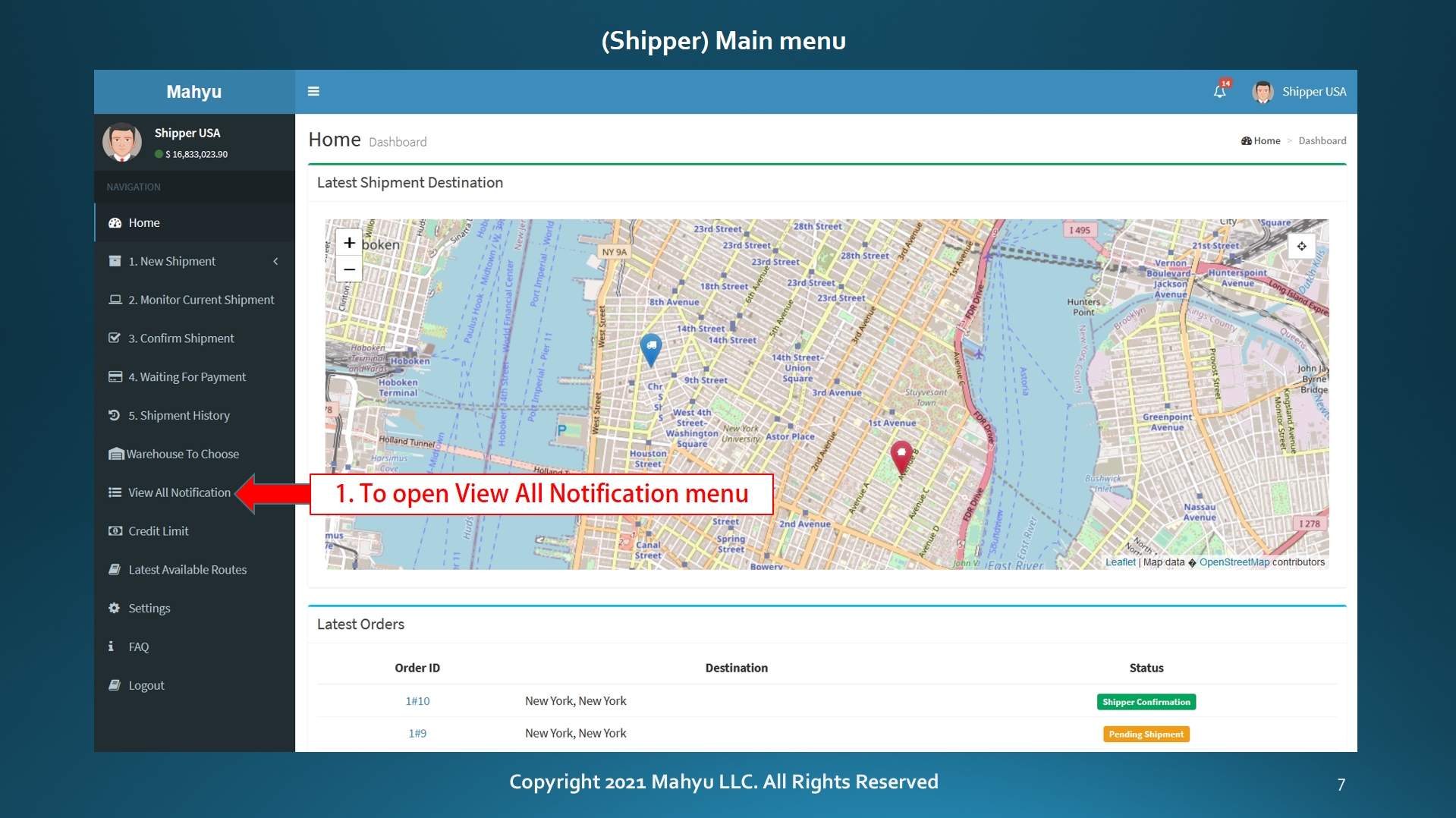
Task: Open the Leaflet attribution link
Action: [1120, 562]
